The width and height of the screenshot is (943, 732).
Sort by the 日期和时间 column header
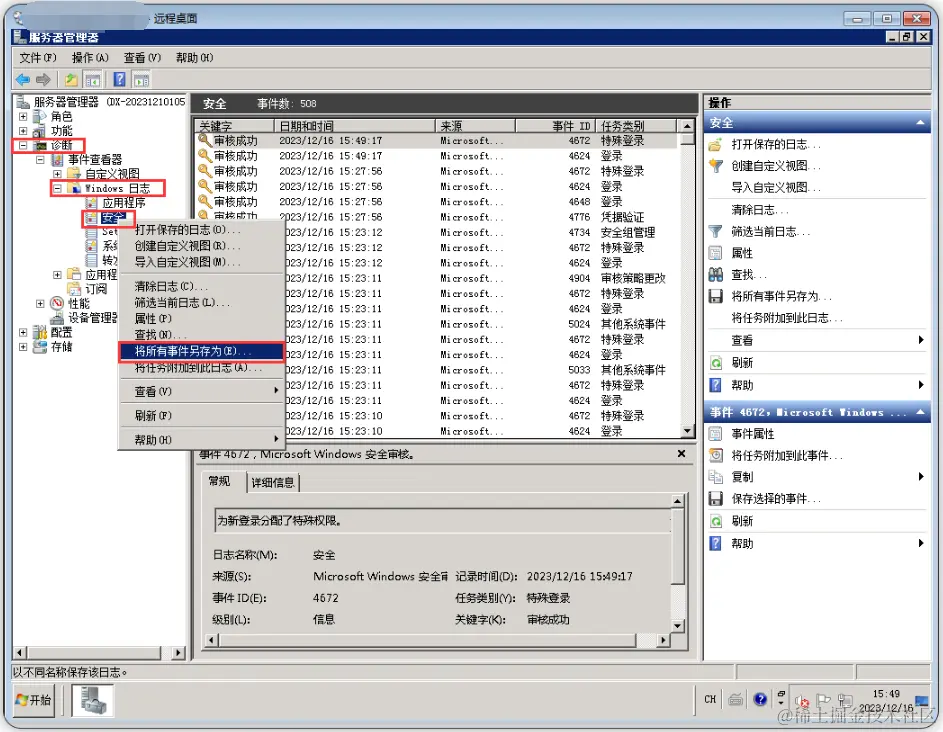point(354,126)
